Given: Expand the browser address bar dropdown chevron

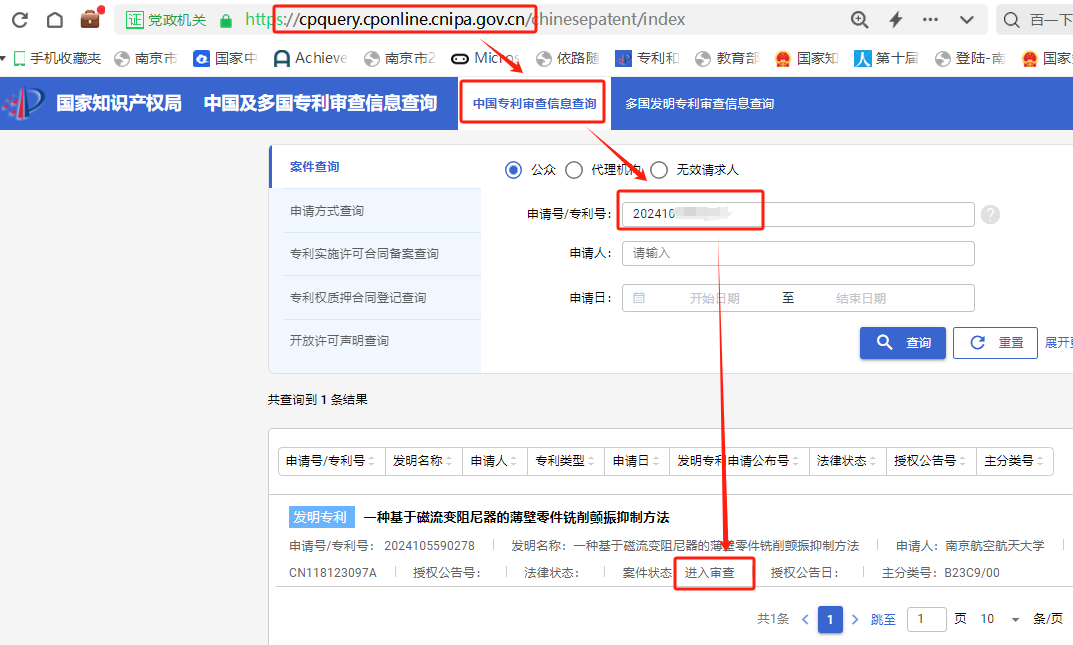Looking at the screenshot, I should coord(966,20).
